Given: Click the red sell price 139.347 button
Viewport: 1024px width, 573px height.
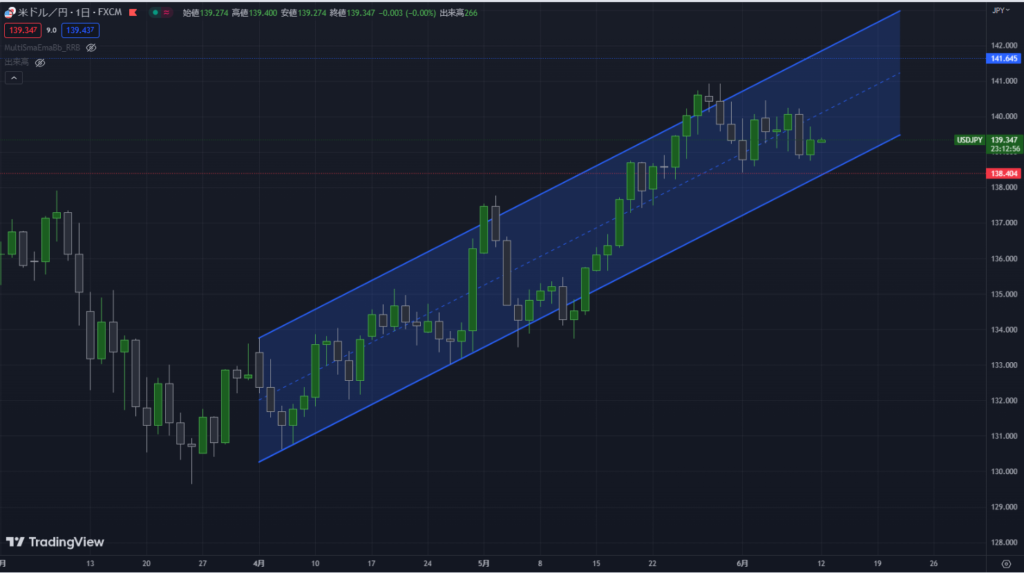Looking at the screenshot, I should pos(22,31).
